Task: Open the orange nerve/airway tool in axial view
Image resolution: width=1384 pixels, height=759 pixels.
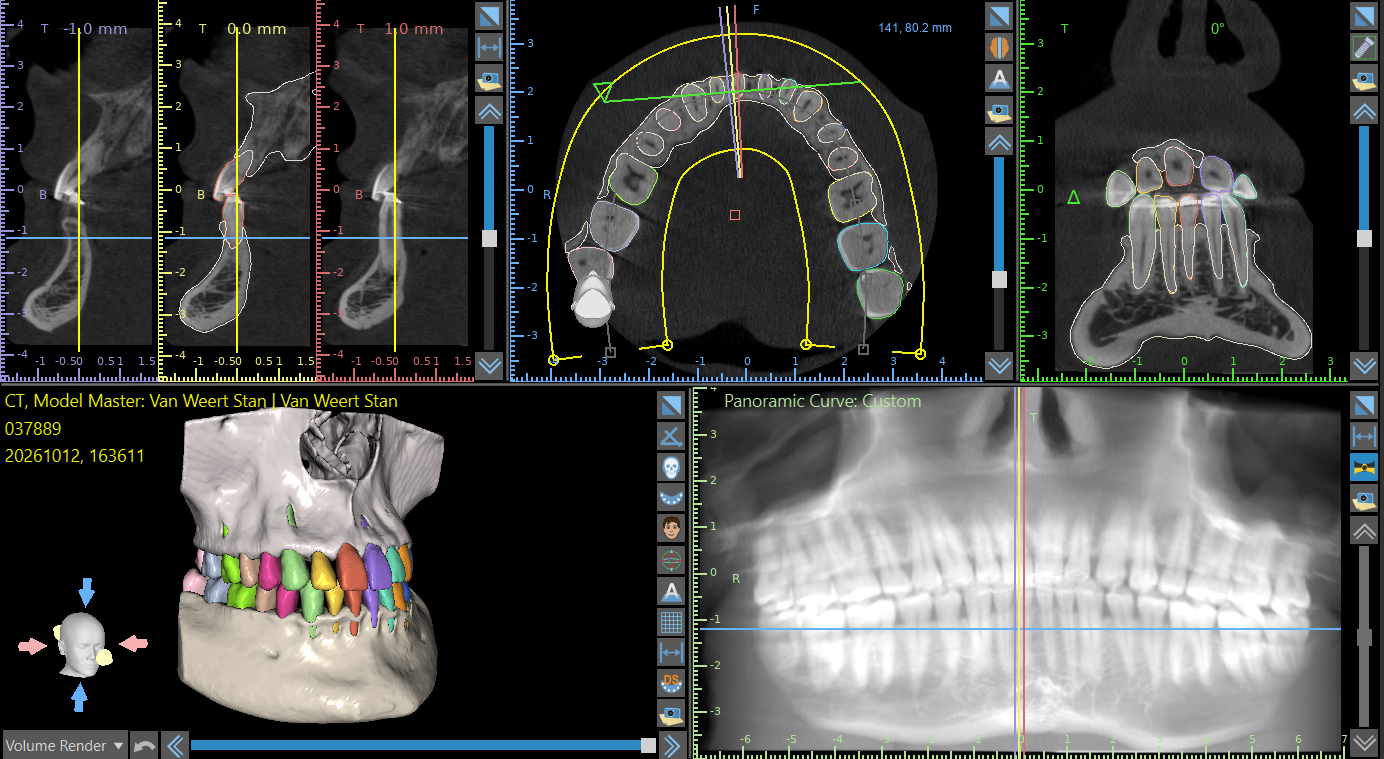Action: (x=999, y=47)
